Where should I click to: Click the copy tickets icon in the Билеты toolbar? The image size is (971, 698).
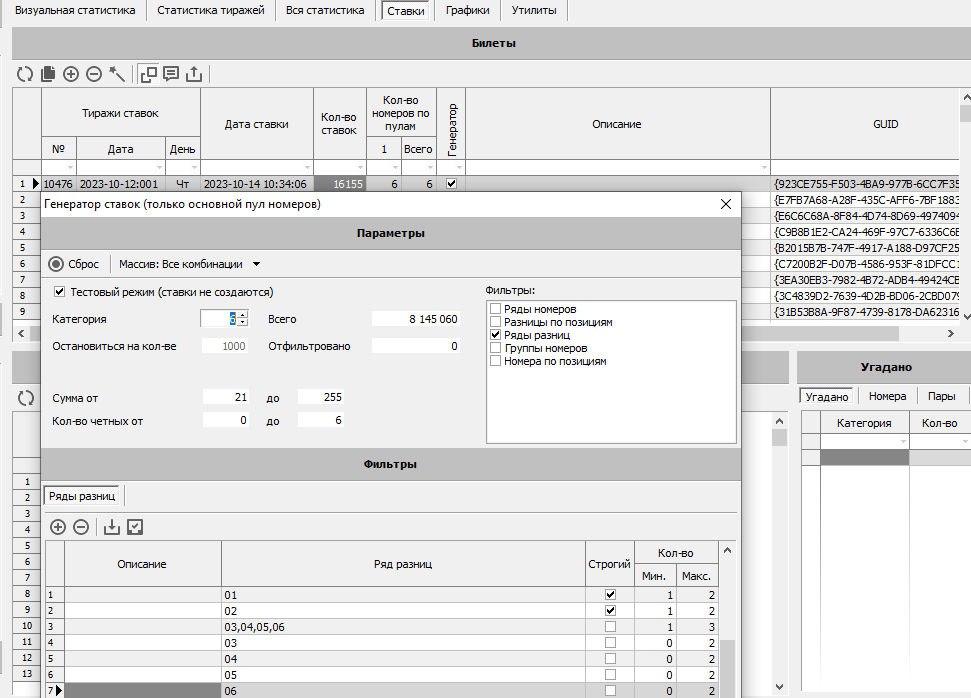[x=48, y=74]
